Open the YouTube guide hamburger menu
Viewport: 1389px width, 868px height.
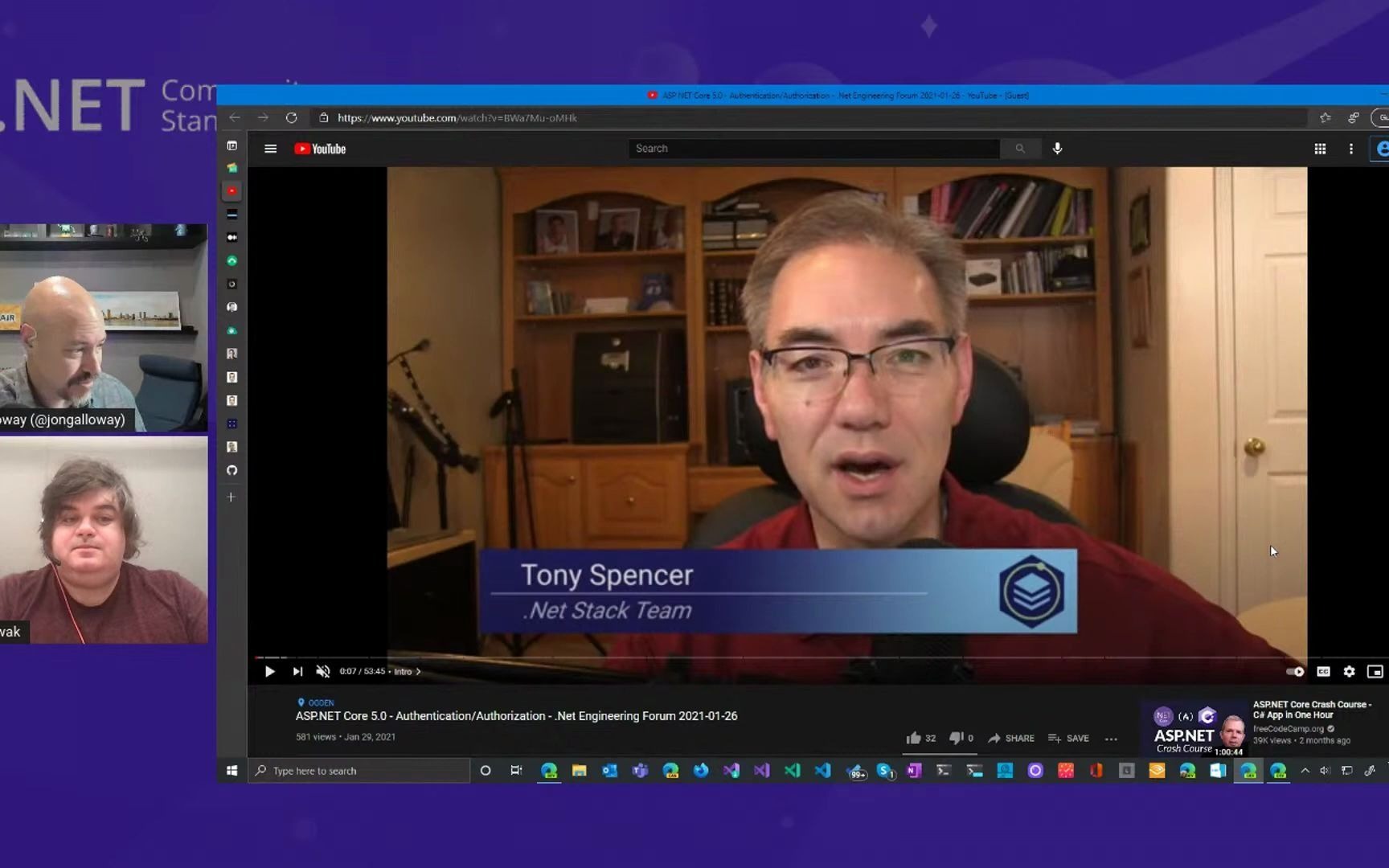pyautogui.click(x=270, y=148)
